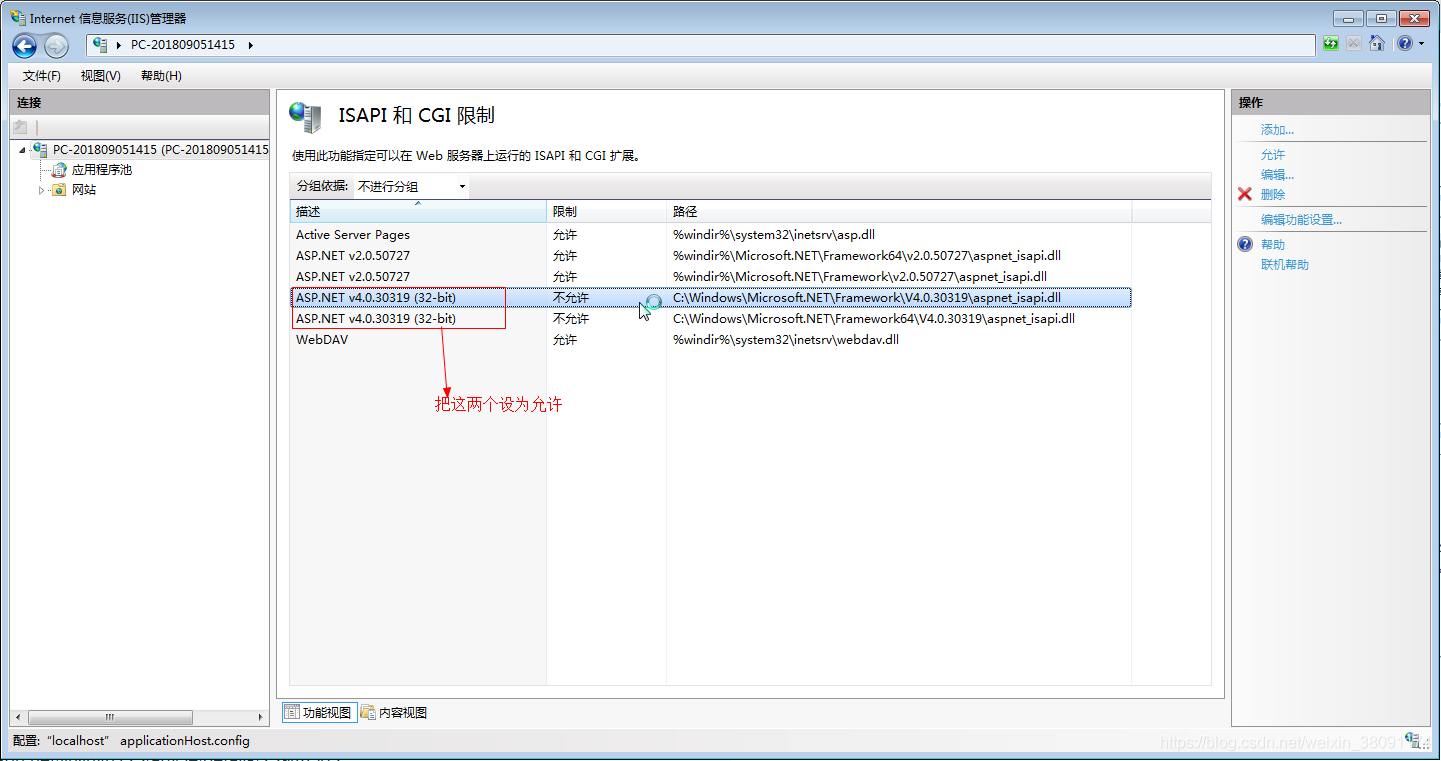Click the server icon in the address bar
Viewport: 1441px width, 761px height.
tap(101, 45)
